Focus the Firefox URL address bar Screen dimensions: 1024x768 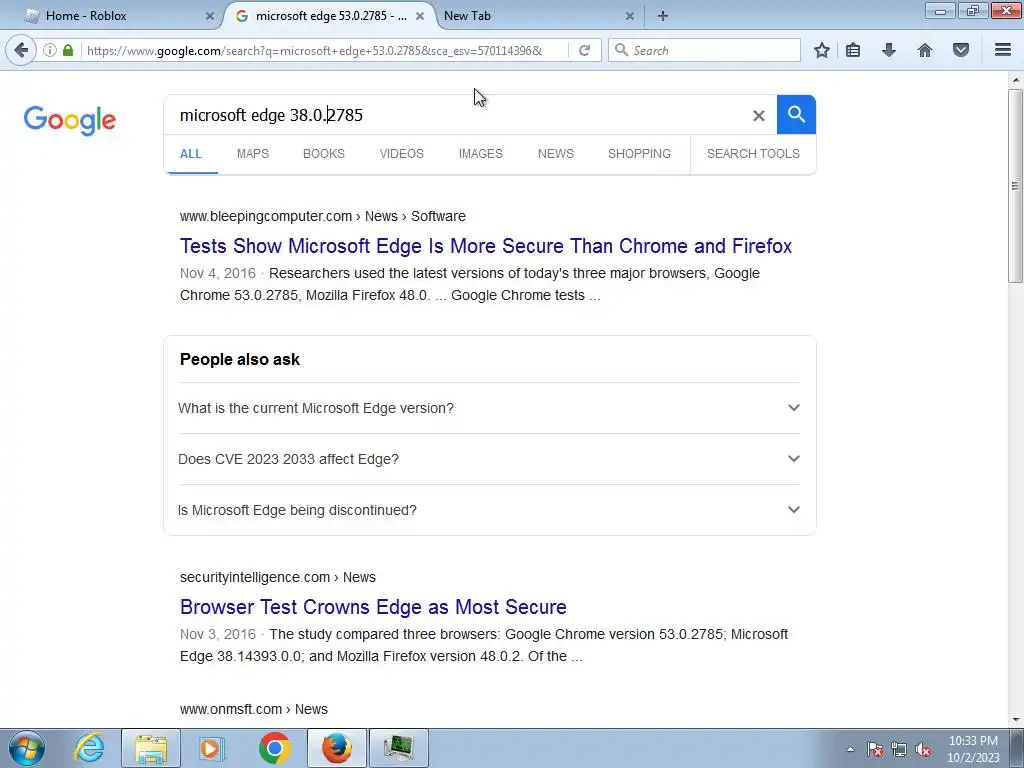323,50
